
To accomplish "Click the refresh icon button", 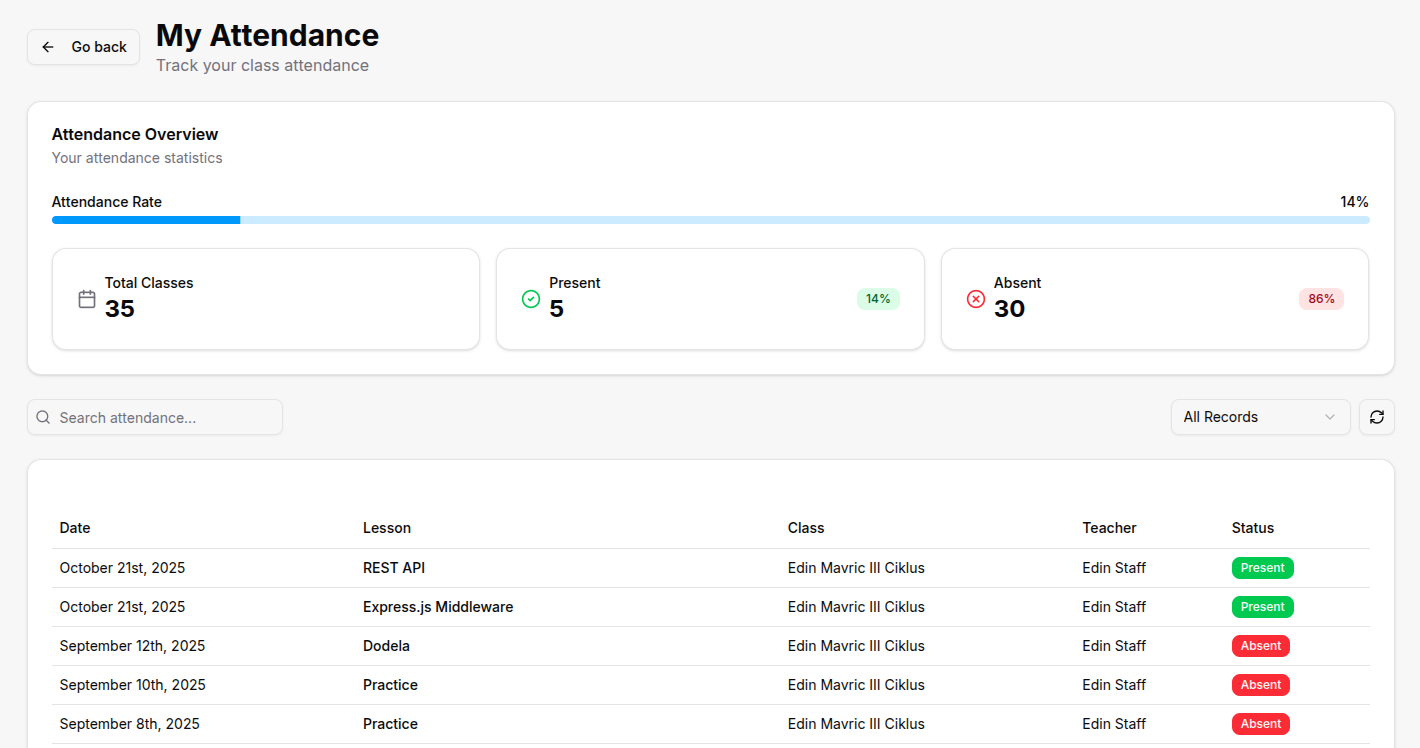I will point(1376,417).
